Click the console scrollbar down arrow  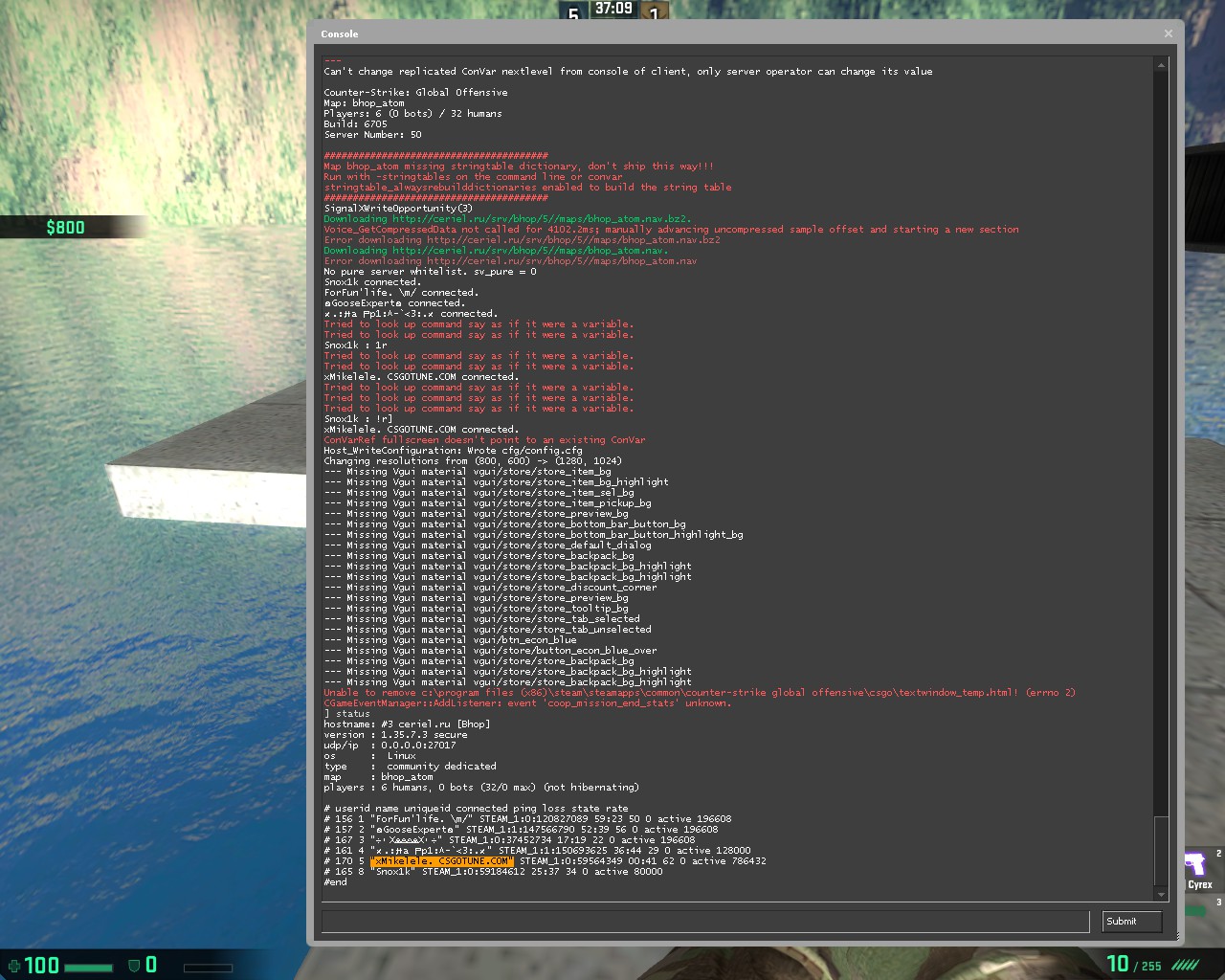click(1161, 894)
